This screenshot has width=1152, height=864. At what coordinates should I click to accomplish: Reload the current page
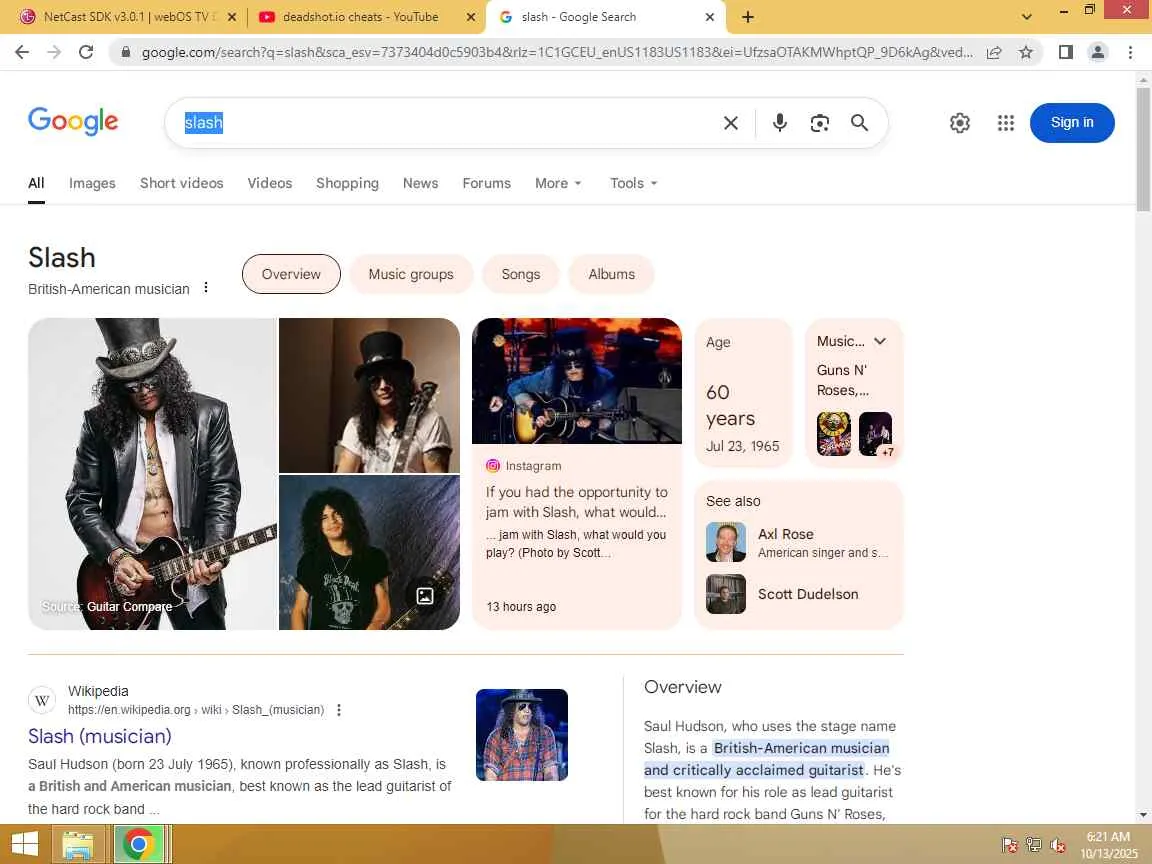86,52
